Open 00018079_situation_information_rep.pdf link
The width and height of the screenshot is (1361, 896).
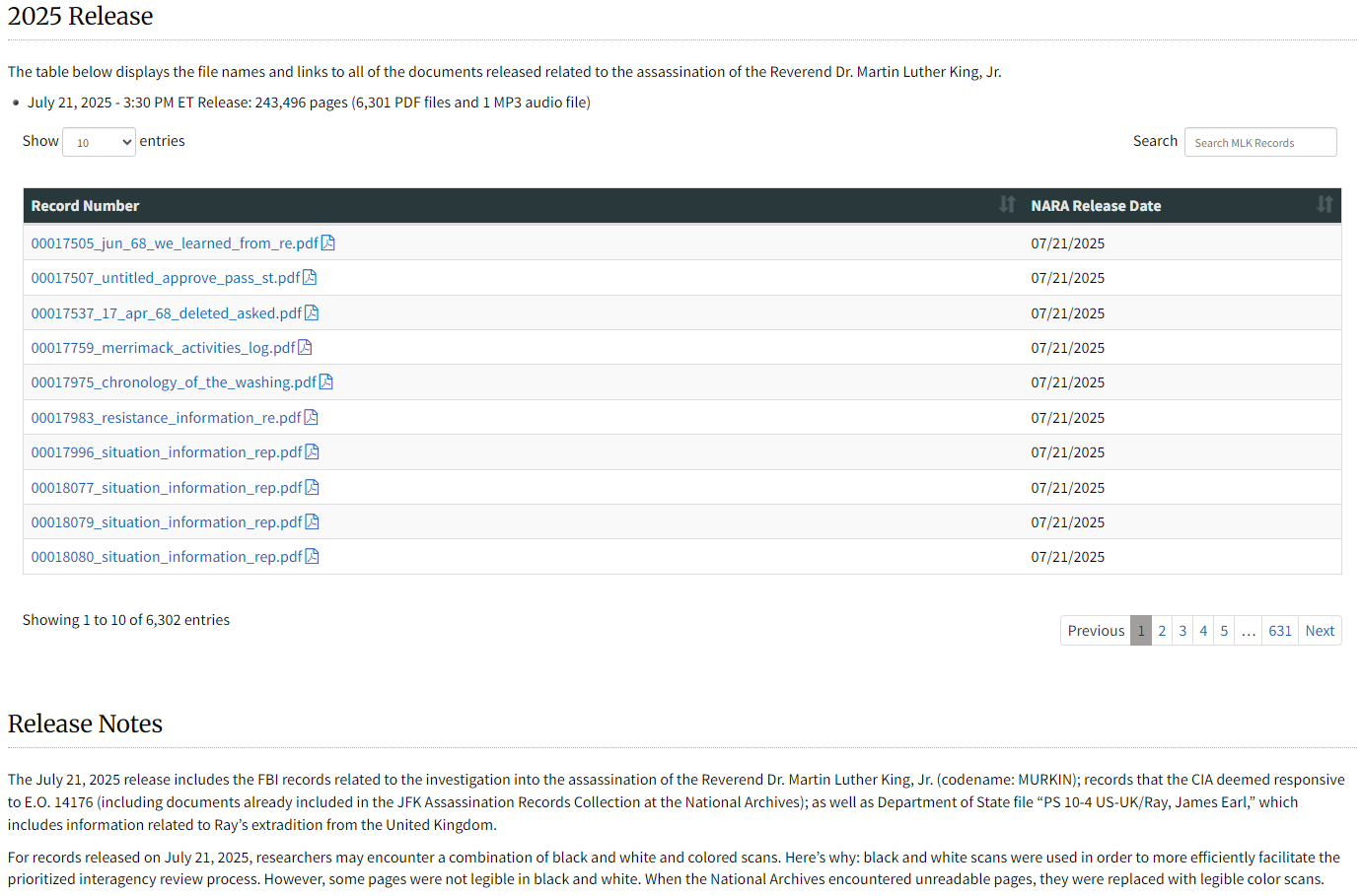click(167, 521)
